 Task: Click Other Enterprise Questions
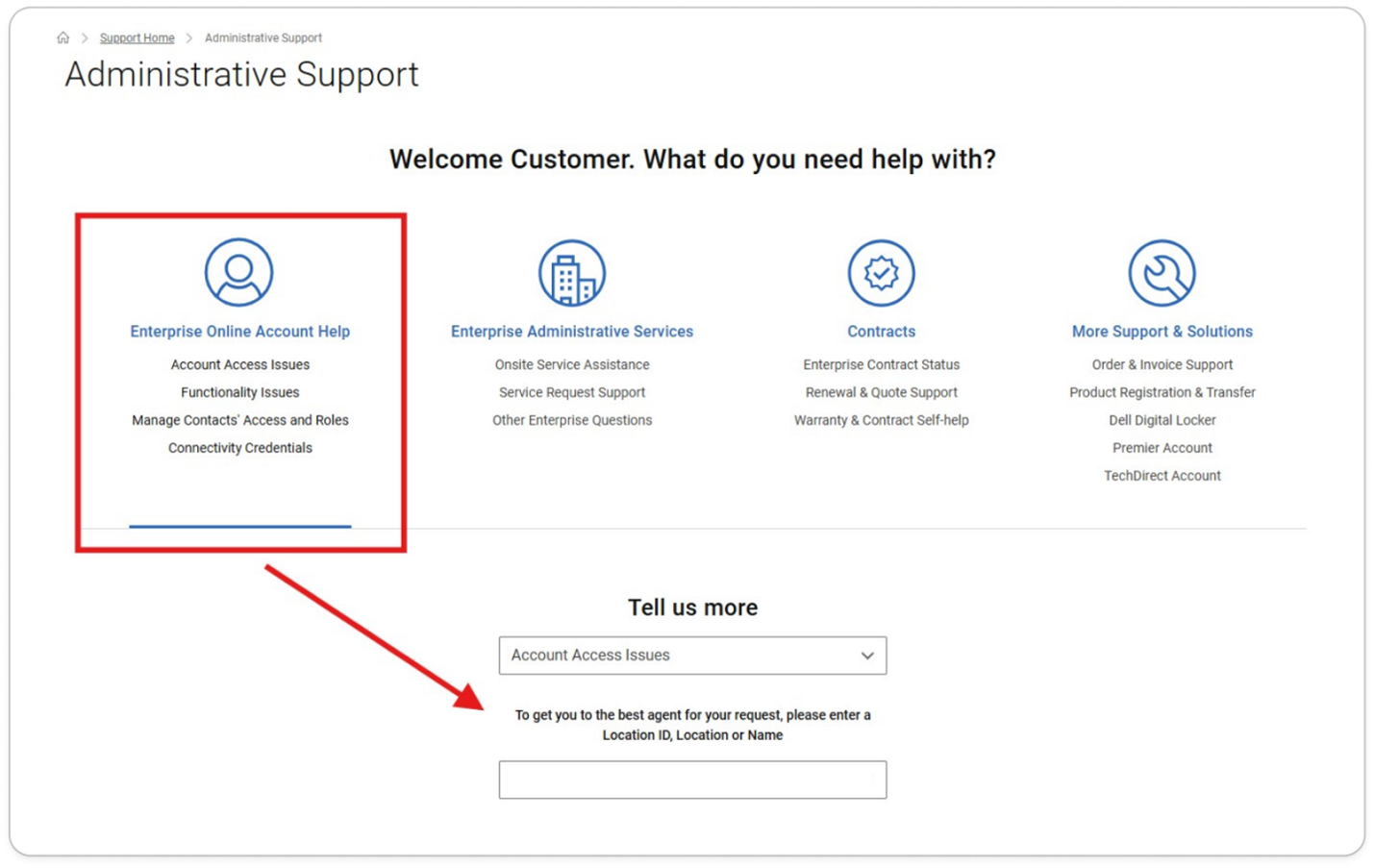[571, 420]
